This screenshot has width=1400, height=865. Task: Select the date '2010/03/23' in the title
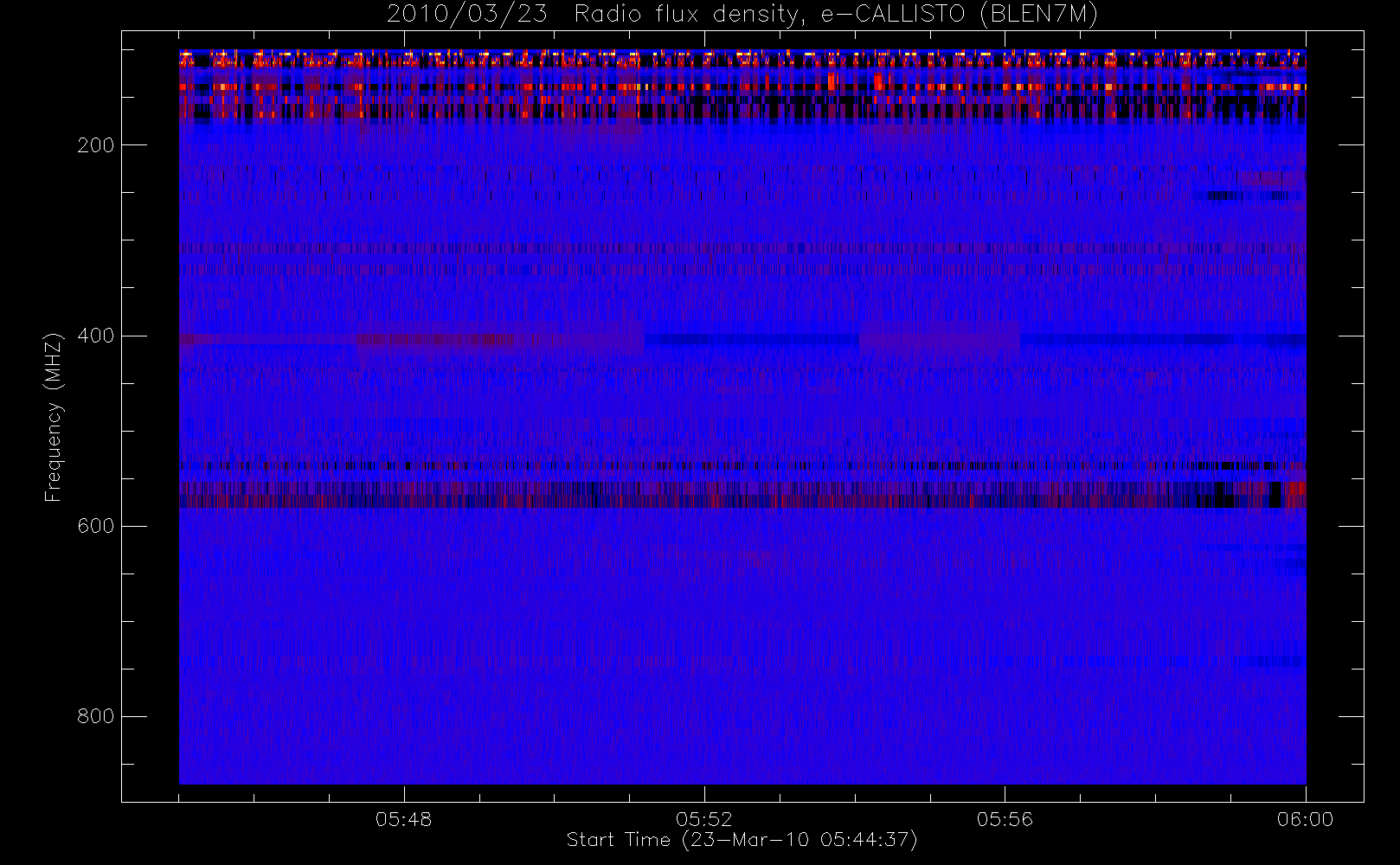(x=467, y=15)
